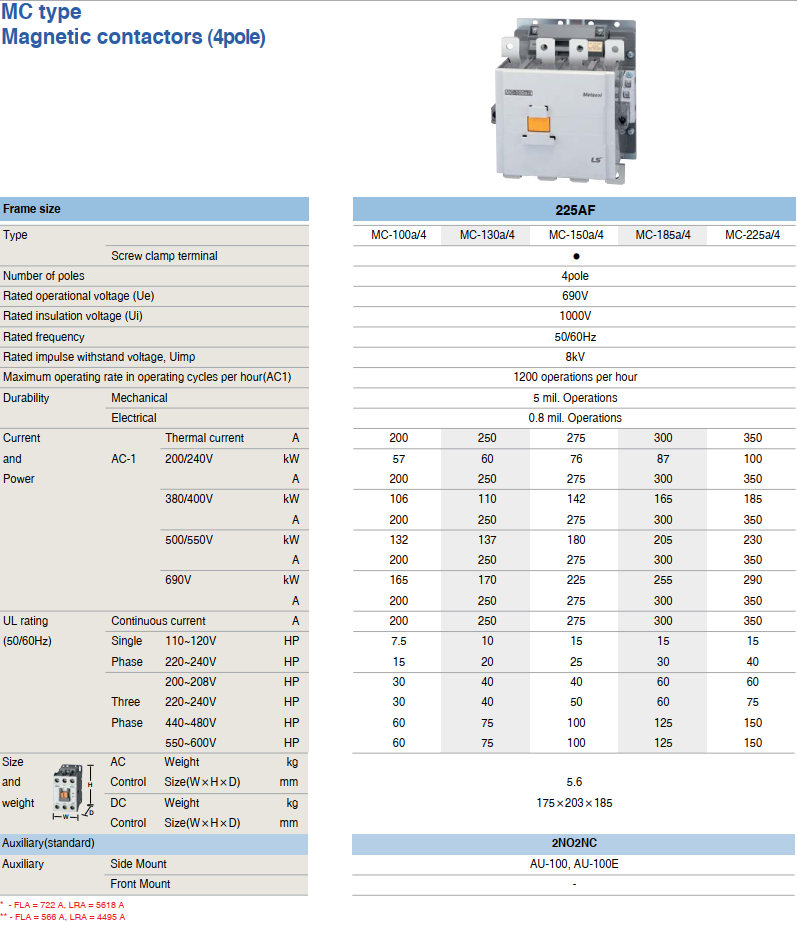Viewport: 798px width, 926px height.
Task: Click the '550~600V' three phase label
Action: click(x=191, y=742)
